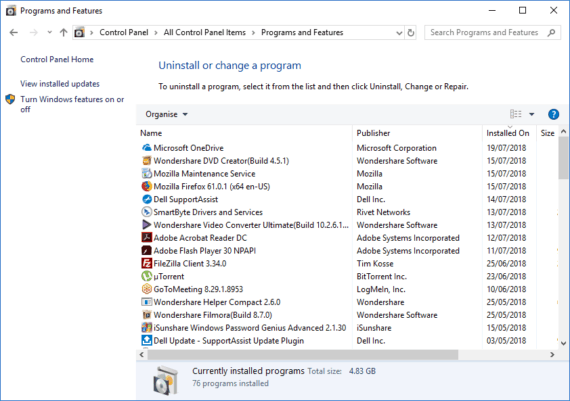The height and width of the screenshot is (401, 570).
Task: Click the µTorrent icon
Action: [146, 276]
